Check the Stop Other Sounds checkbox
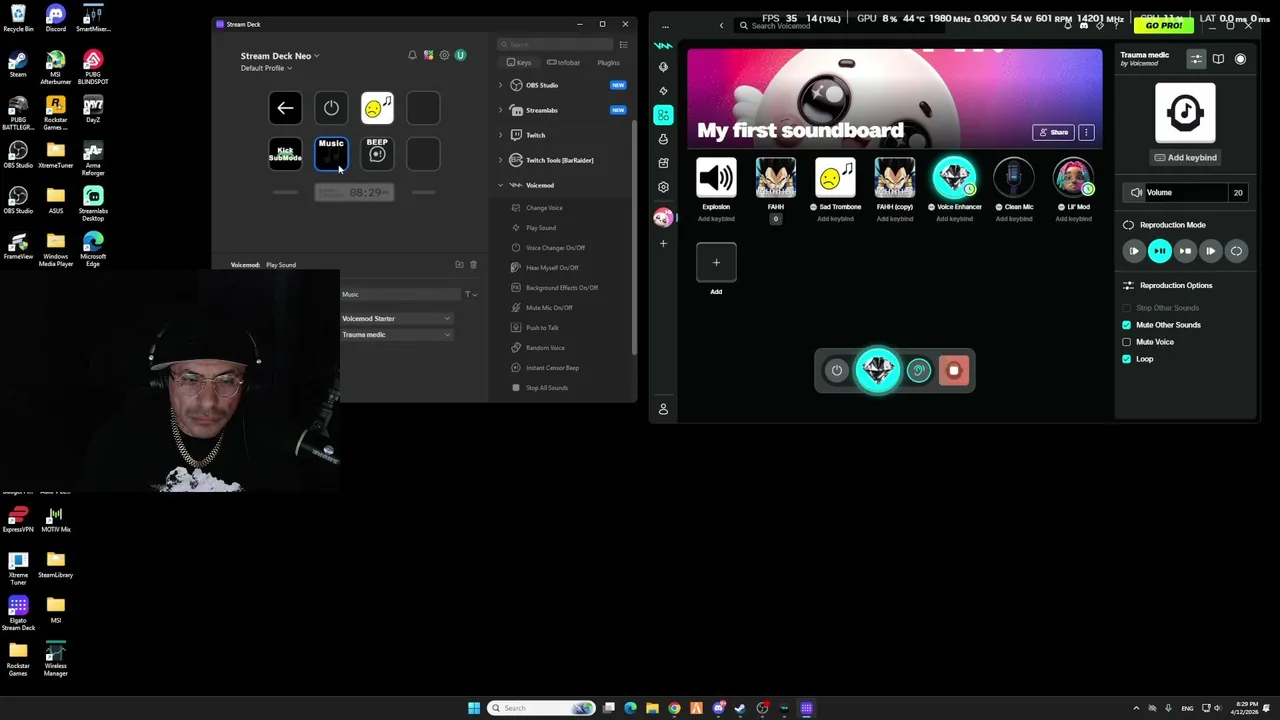 pos(1127,308)
